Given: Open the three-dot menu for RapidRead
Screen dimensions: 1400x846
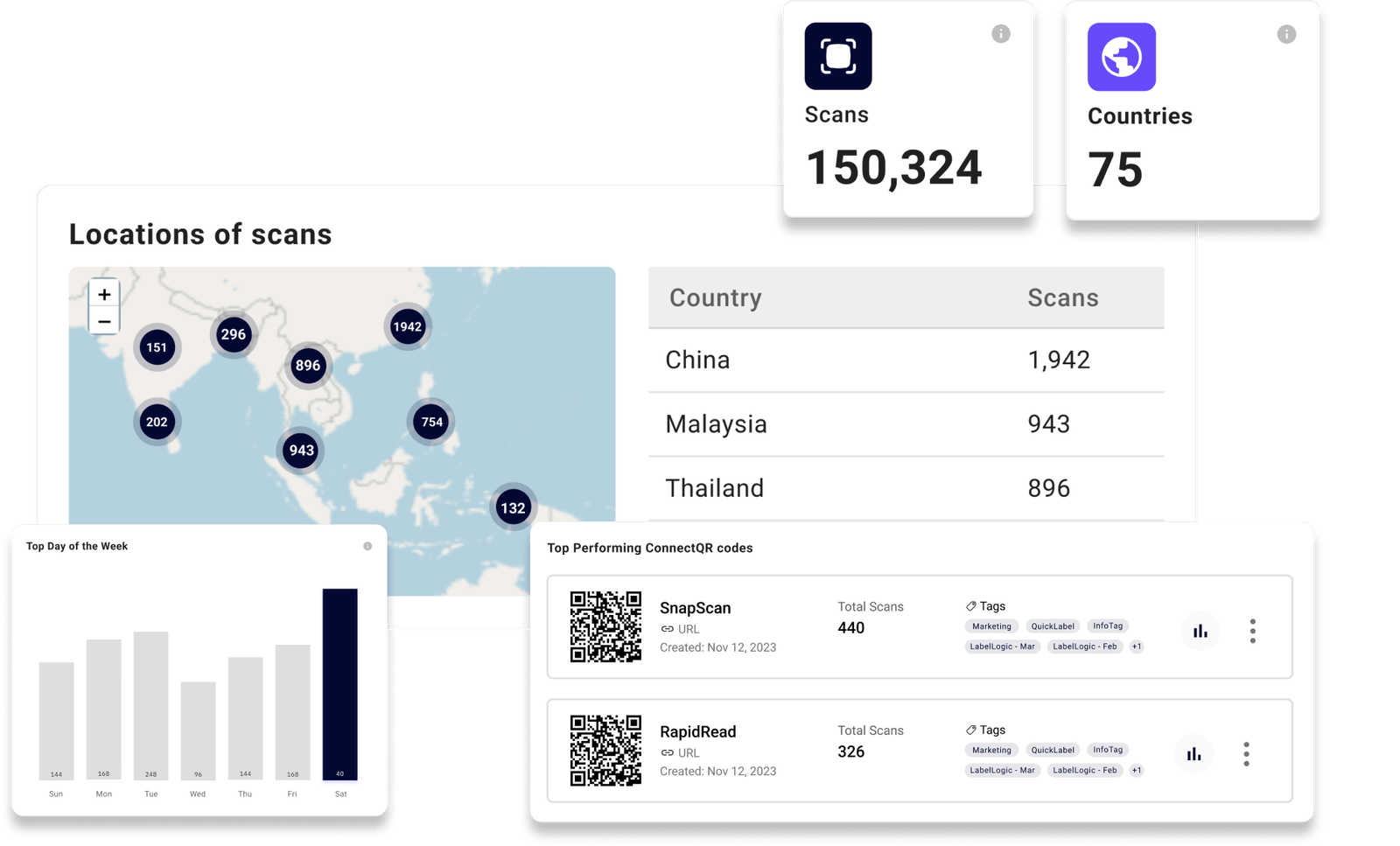Looking at the screenshot, I should pos(1246,753).
